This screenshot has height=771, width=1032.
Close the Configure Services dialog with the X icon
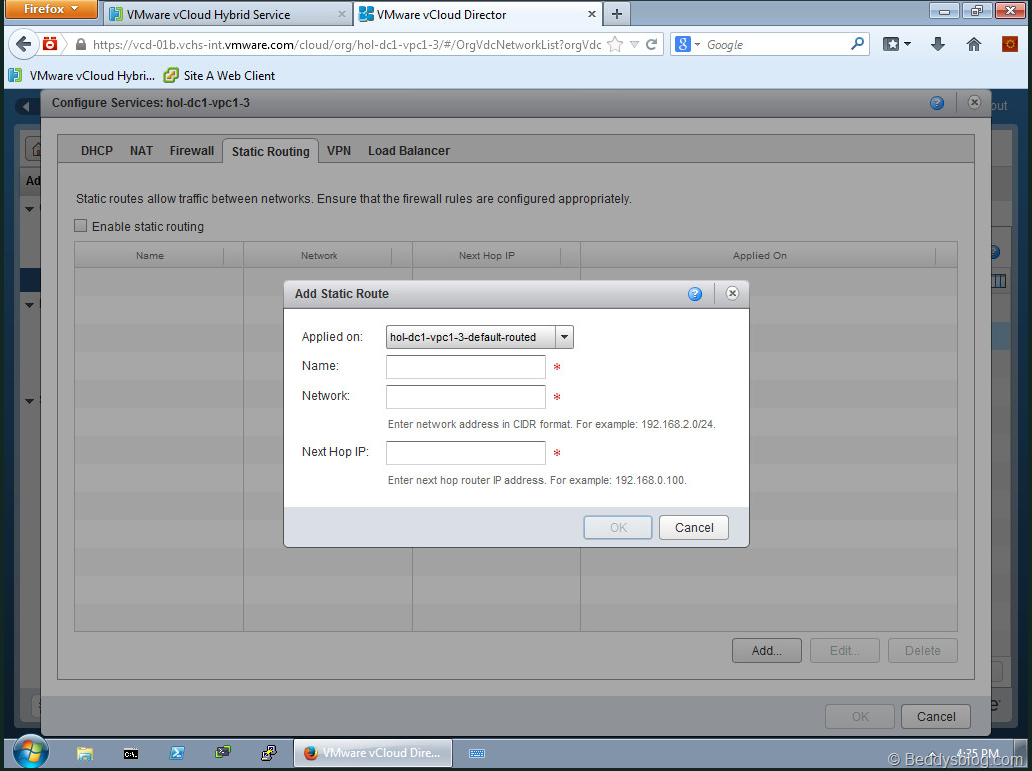[x=974, y=102]
